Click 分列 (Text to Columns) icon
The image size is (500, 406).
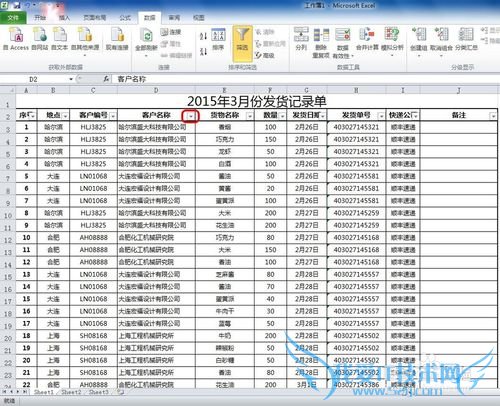coord(301,39)
